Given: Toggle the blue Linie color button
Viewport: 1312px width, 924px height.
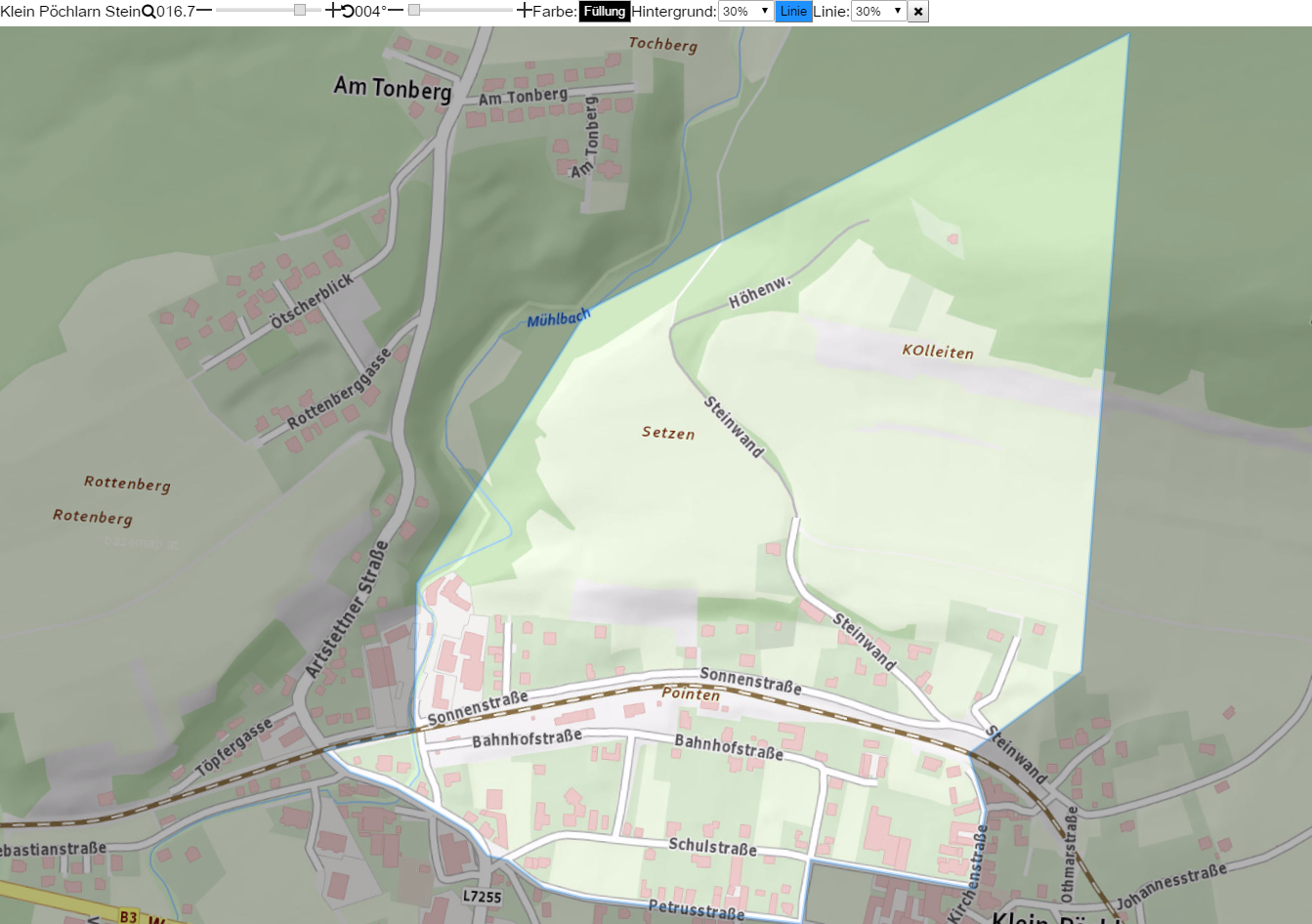Looking at the screenshot, I should coord(794,12).
